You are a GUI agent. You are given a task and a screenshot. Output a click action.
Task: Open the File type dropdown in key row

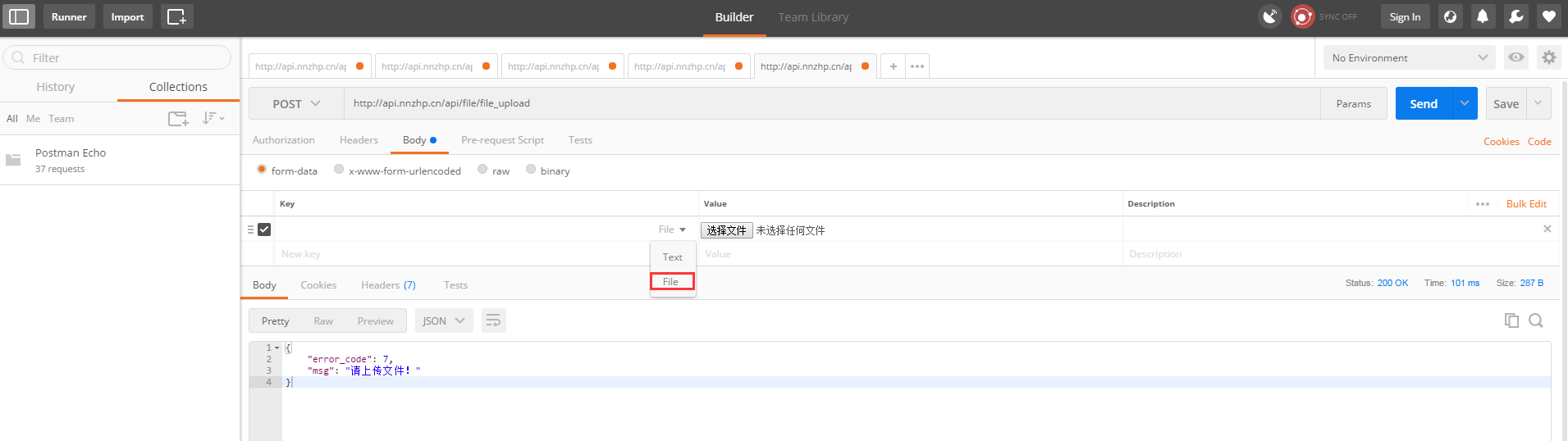click(x=672, y=230)
